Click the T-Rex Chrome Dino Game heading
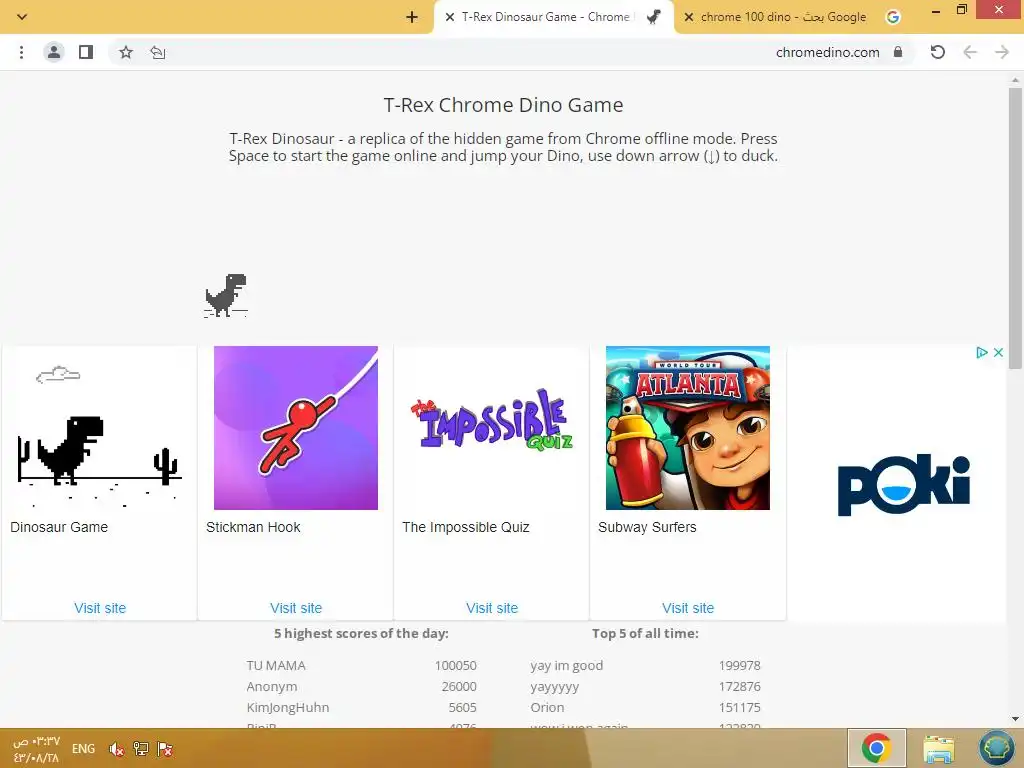This screenshot has height=768, width=1024. pos(503,105)
